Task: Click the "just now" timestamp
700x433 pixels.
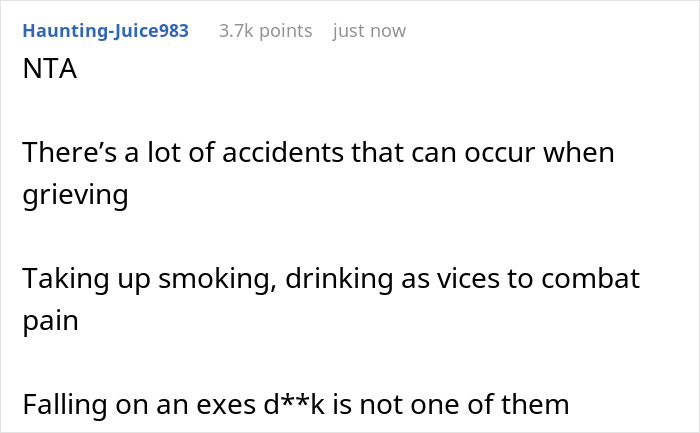Action: coord(369,31)
